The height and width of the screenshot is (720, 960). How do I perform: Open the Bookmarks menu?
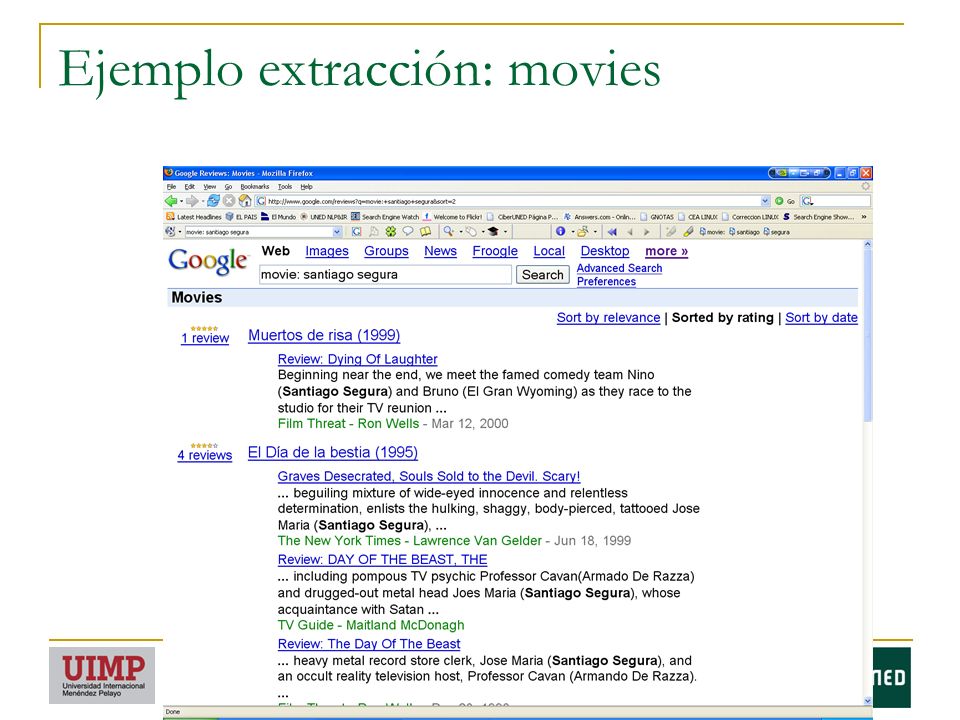tap(255, 187)
